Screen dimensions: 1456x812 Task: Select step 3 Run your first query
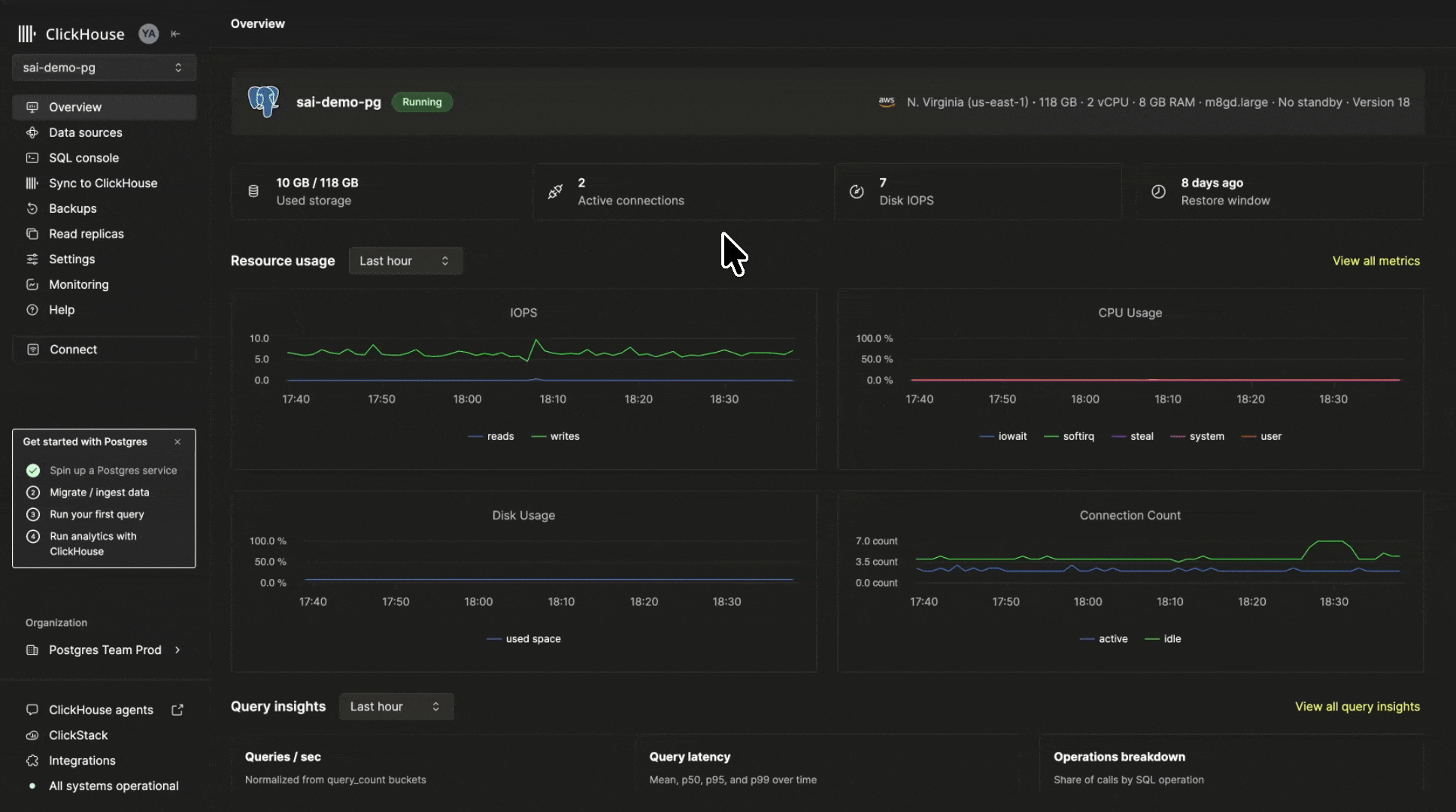pos(97,514)
